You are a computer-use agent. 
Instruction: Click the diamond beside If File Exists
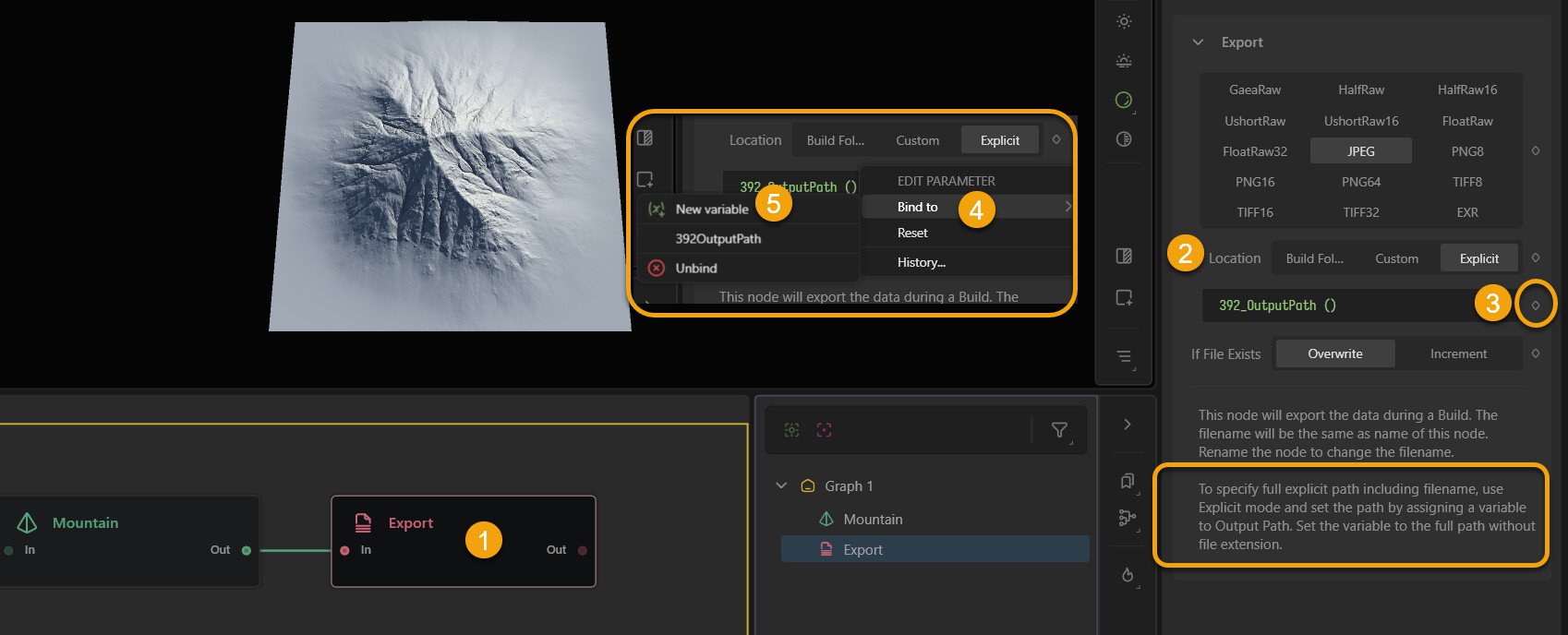point(1536,353)
